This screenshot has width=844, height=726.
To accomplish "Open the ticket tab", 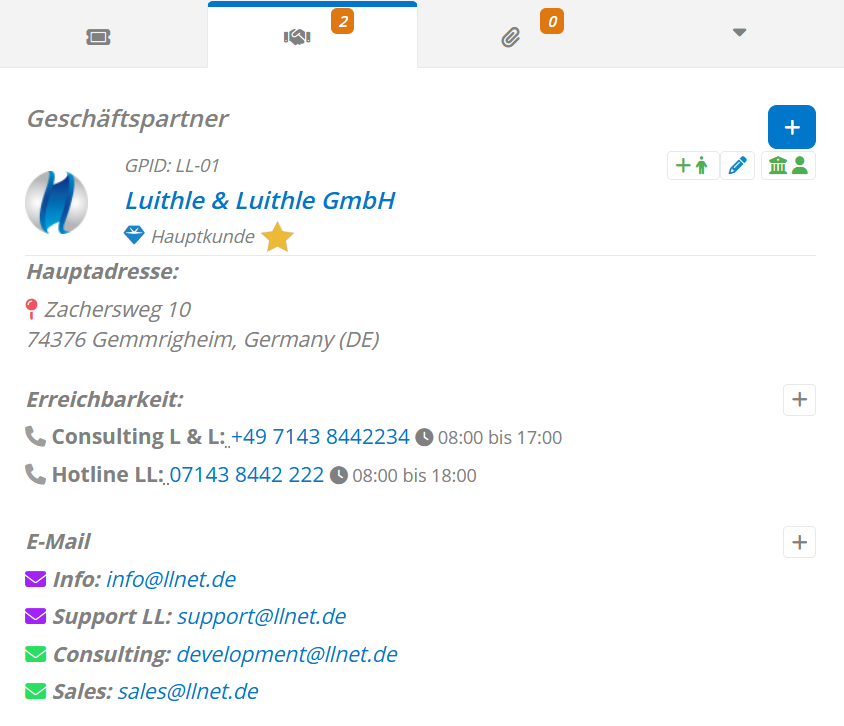I will pyautogui.click(x=98, y=37).
